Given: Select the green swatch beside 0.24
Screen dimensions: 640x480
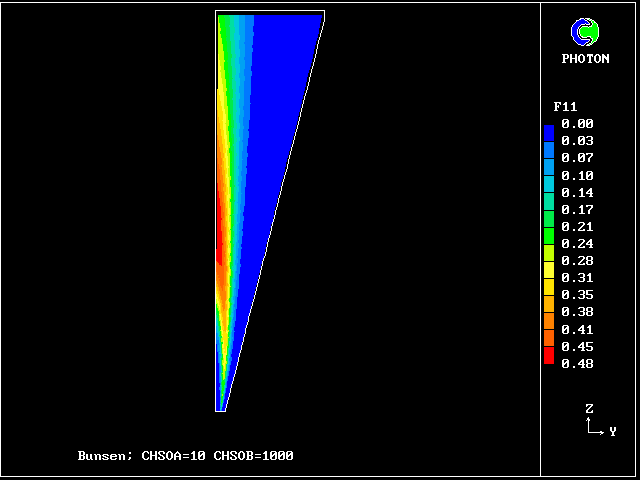Looking at the screenshot, I should point(548,238).
